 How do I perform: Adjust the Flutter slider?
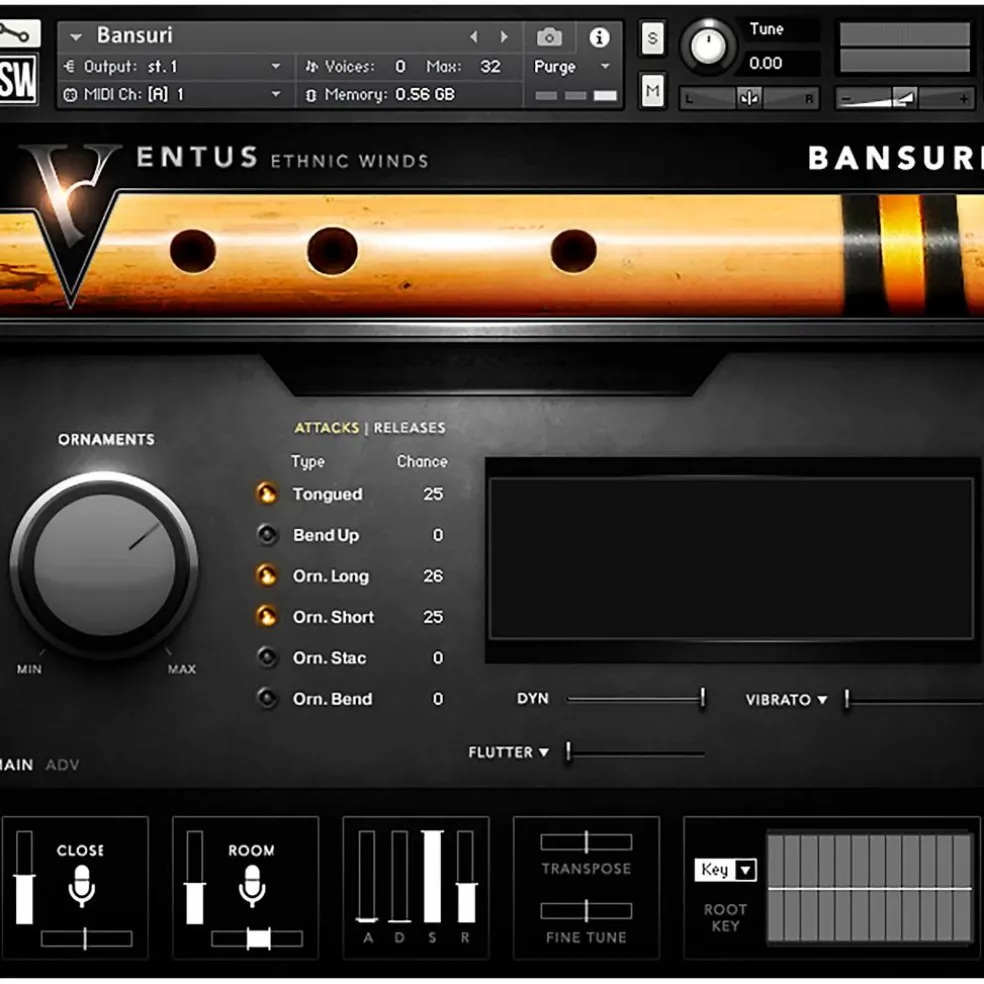[635, 752]
